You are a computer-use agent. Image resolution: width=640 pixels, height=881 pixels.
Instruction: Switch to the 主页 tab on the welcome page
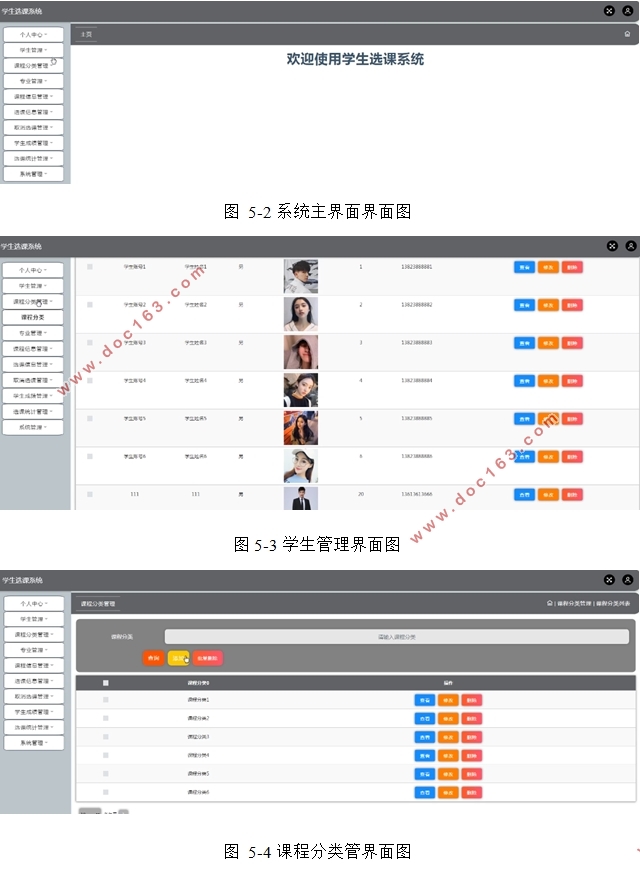coord(86,34)
